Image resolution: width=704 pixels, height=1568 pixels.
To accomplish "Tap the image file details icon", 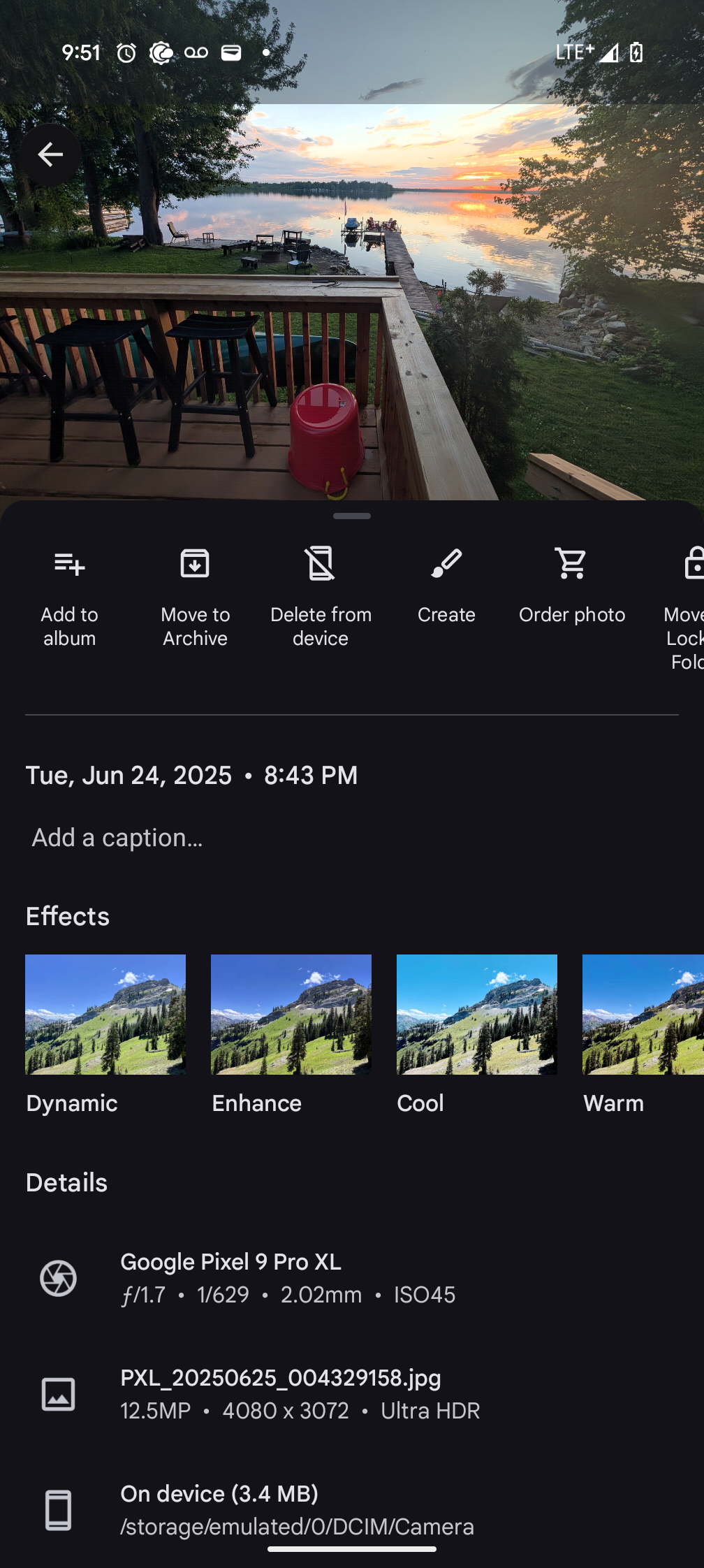I will pos(58,1394).
